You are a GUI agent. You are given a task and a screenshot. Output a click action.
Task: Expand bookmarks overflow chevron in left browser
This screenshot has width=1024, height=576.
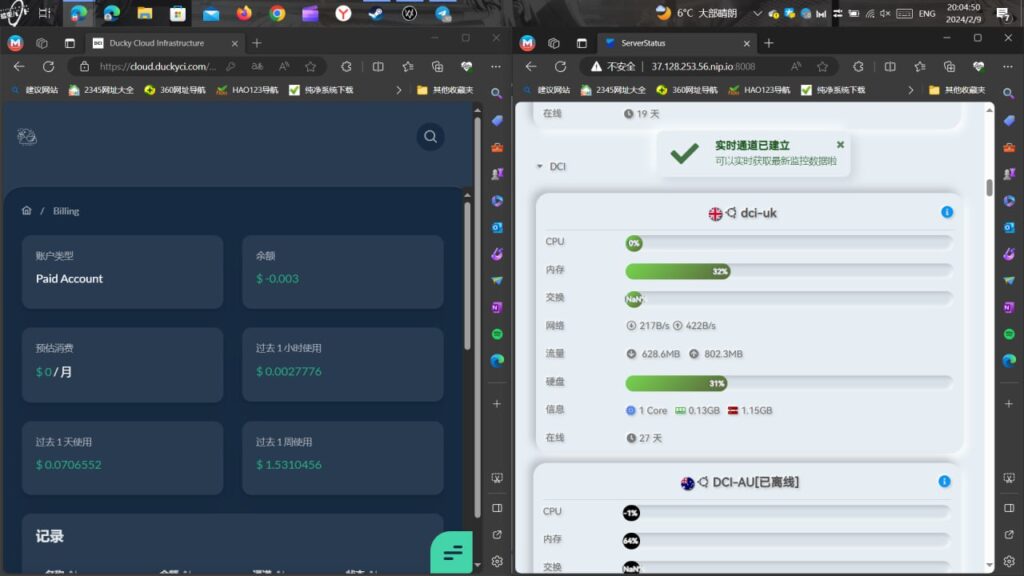click(x=398, y=89)
